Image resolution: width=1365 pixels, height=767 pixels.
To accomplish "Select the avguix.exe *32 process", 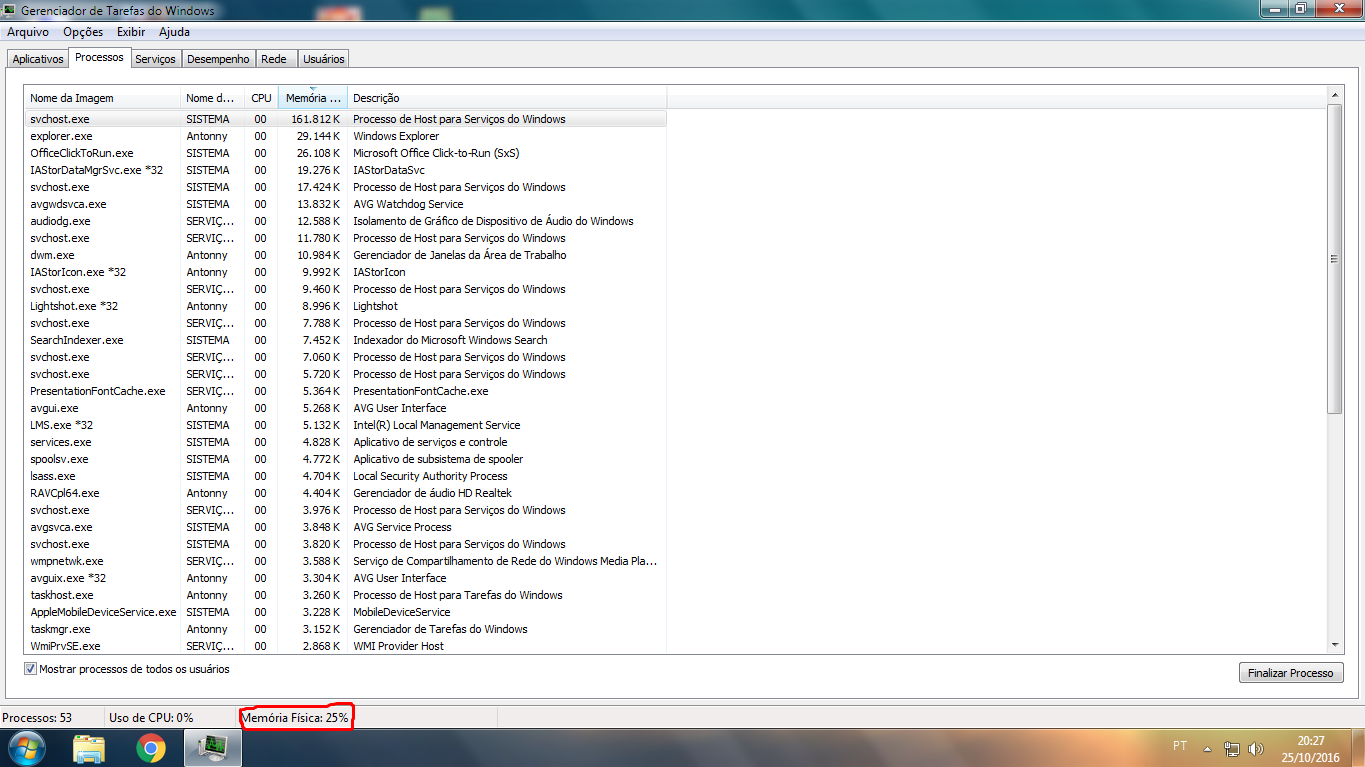I will tap(345, 578).
